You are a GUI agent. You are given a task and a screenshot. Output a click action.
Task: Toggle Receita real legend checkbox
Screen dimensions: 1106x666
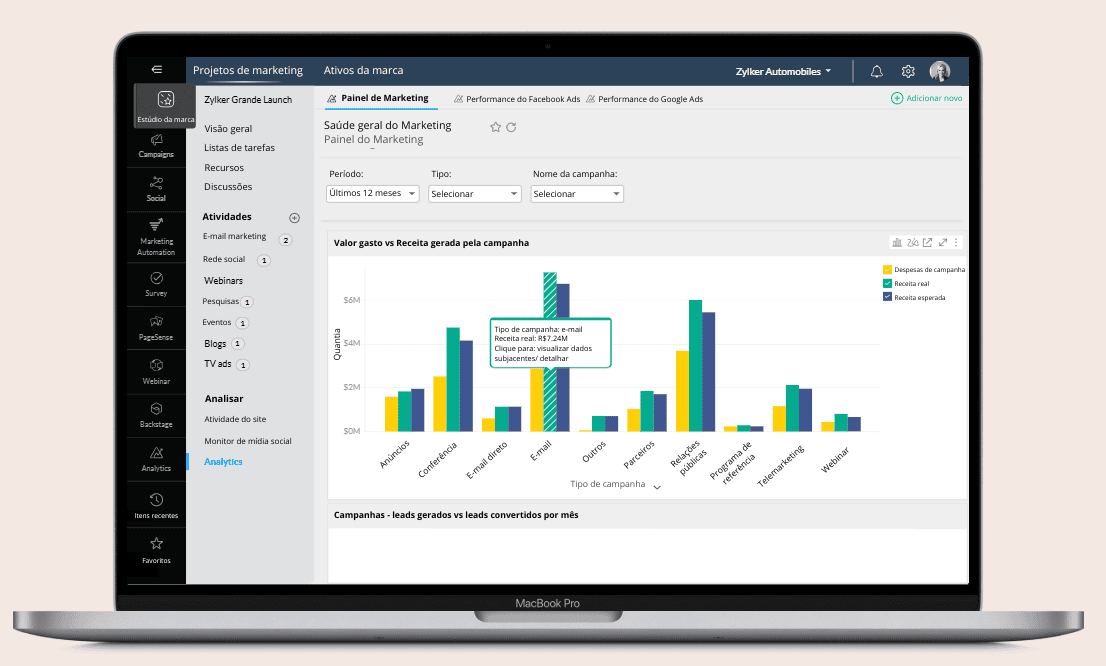[887, 284]
